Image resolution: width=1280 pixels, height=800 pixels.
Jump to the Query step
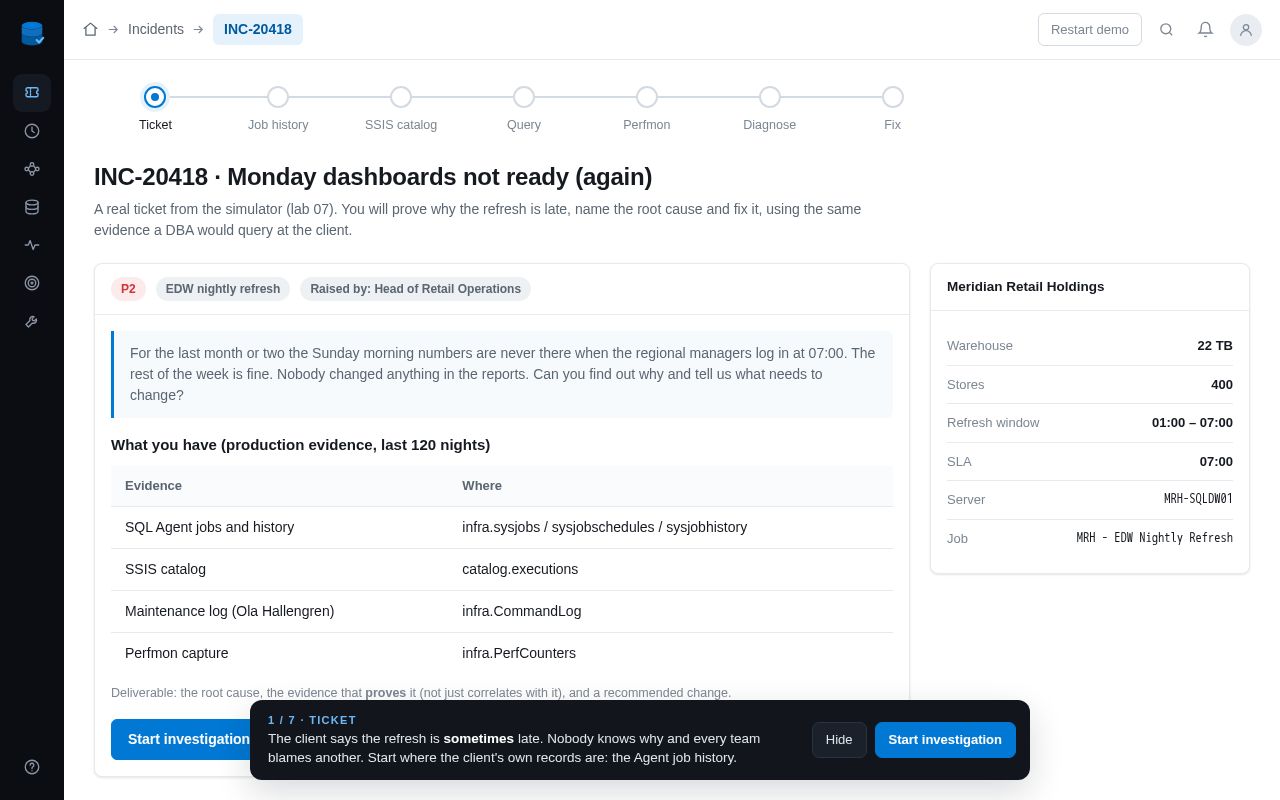[x=524, y=97]
